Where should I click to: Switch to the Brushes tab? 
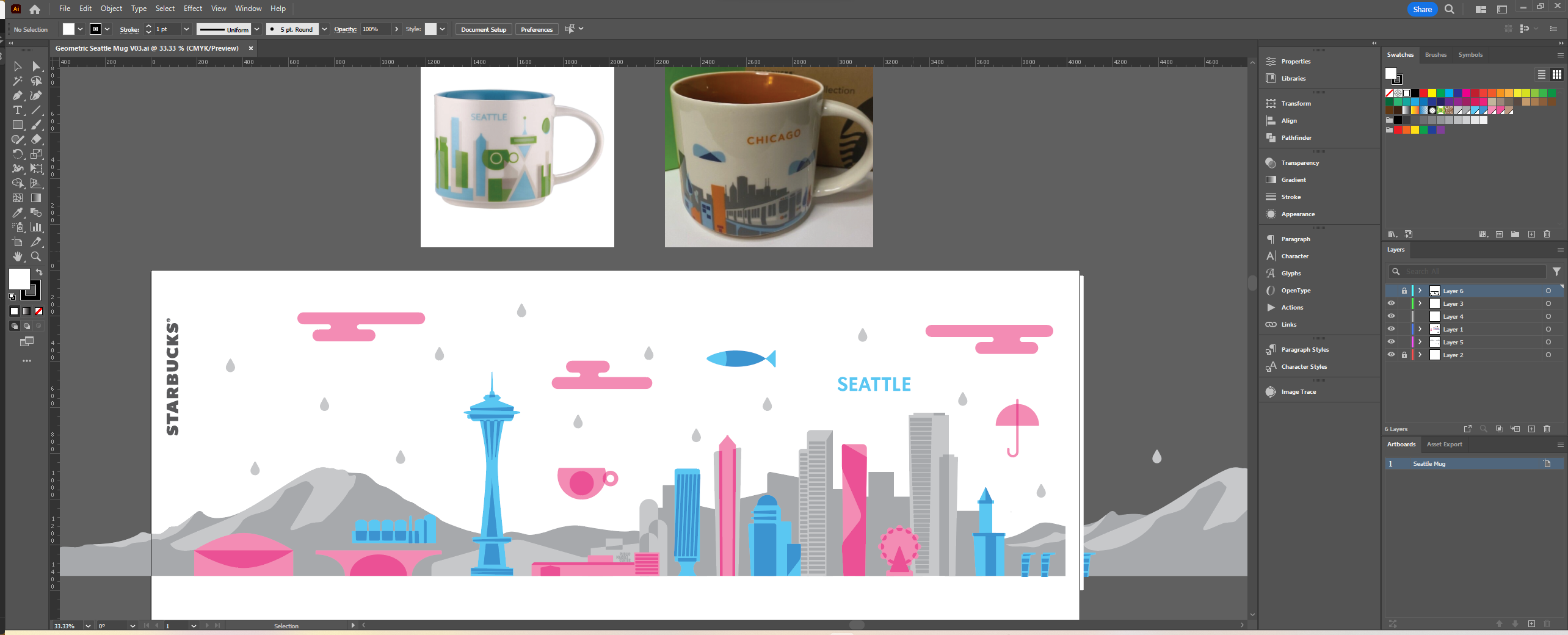(x=1436, y=55)
